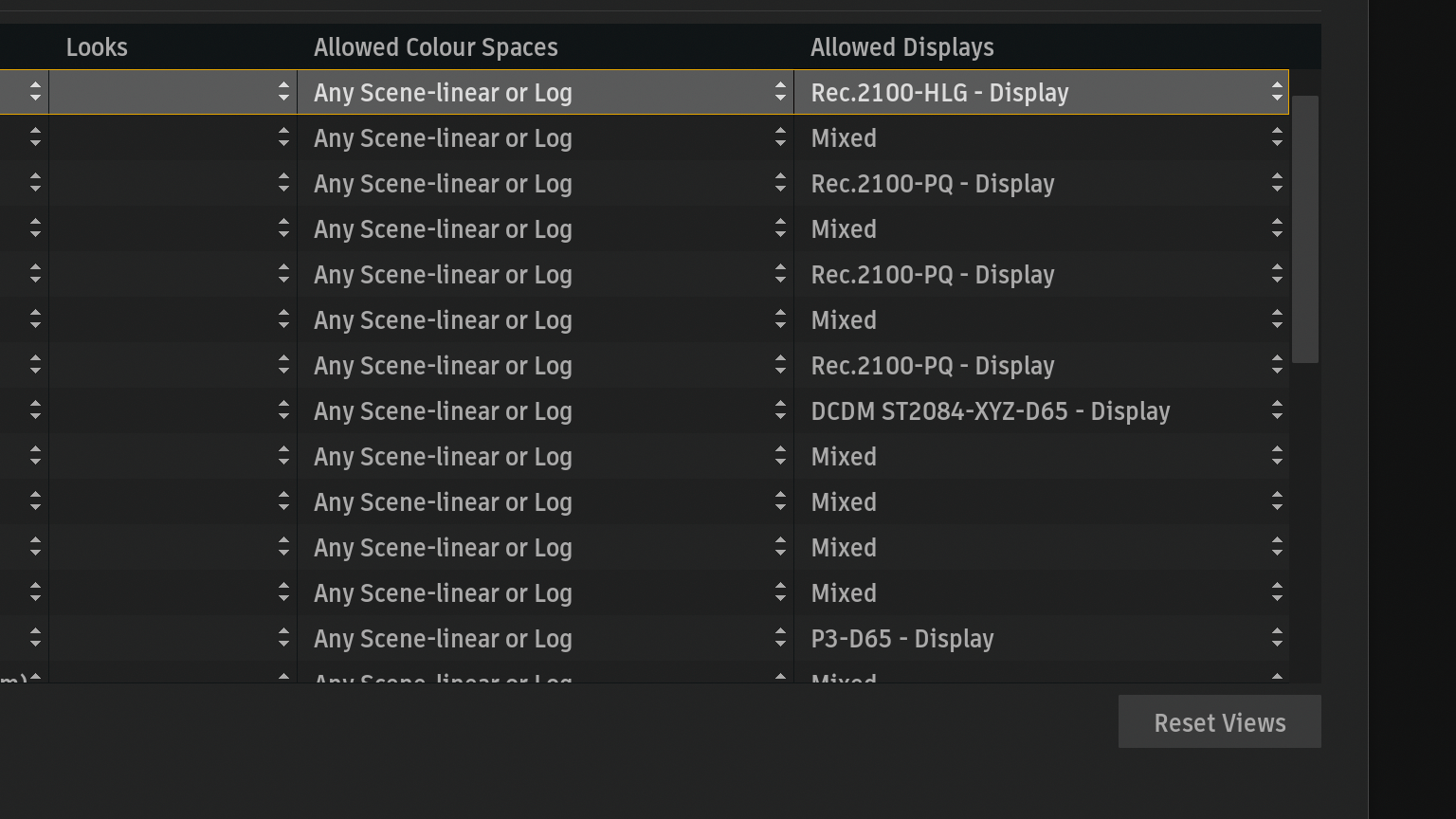This screenshot has width=1456, height=819.
Task: Click the Looks arrows in the DCDM ST2084 row
Action: pos(283,410)
